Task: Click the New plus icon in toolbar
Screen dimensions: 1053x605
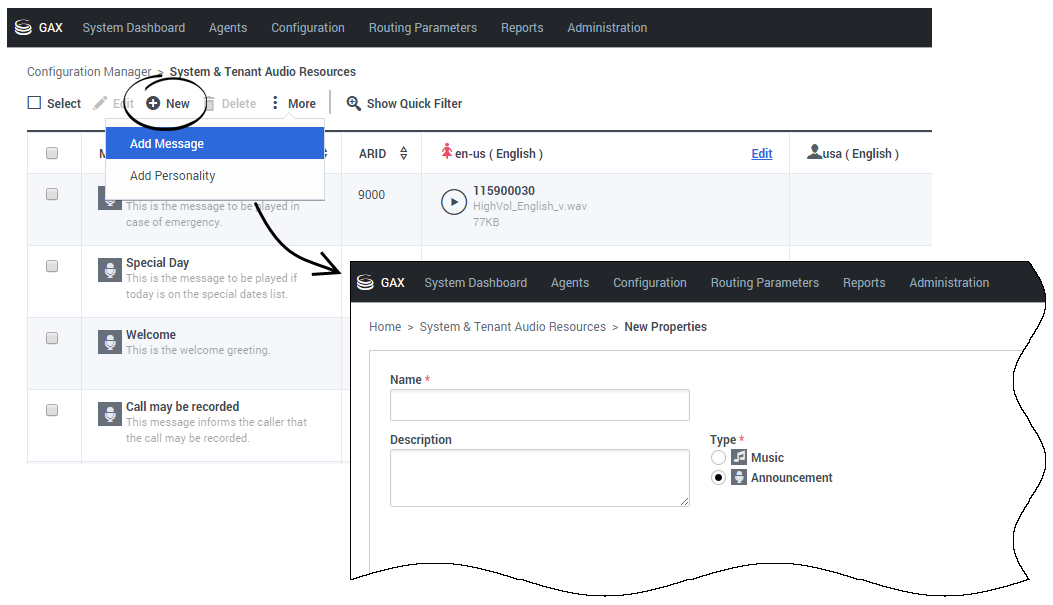Action: pyautogui.click(x=153, y=103)
